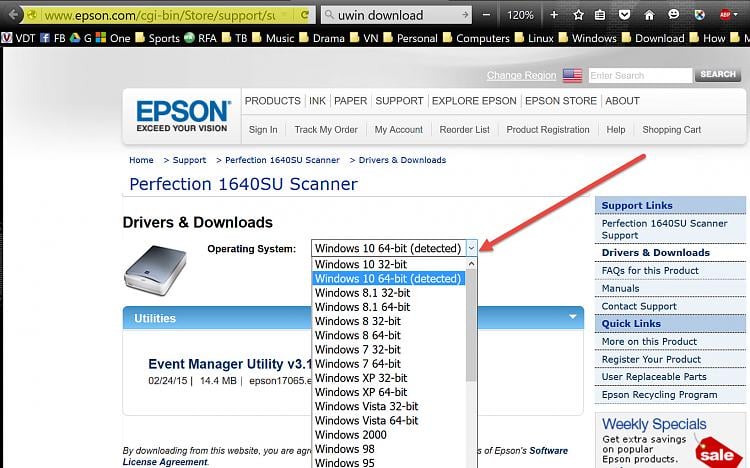Open the Music bookmarks folder

click(x=273, y=38)
